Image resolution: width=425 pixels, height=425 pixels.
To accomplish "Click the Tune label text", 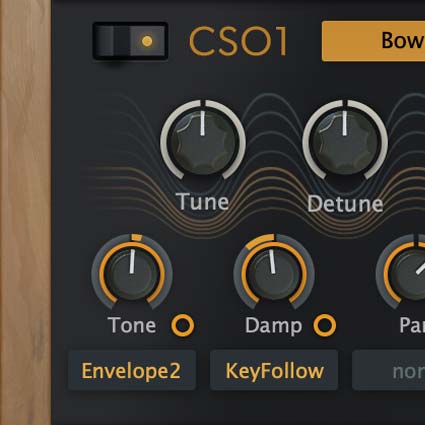I will click(x=203, y=201).
